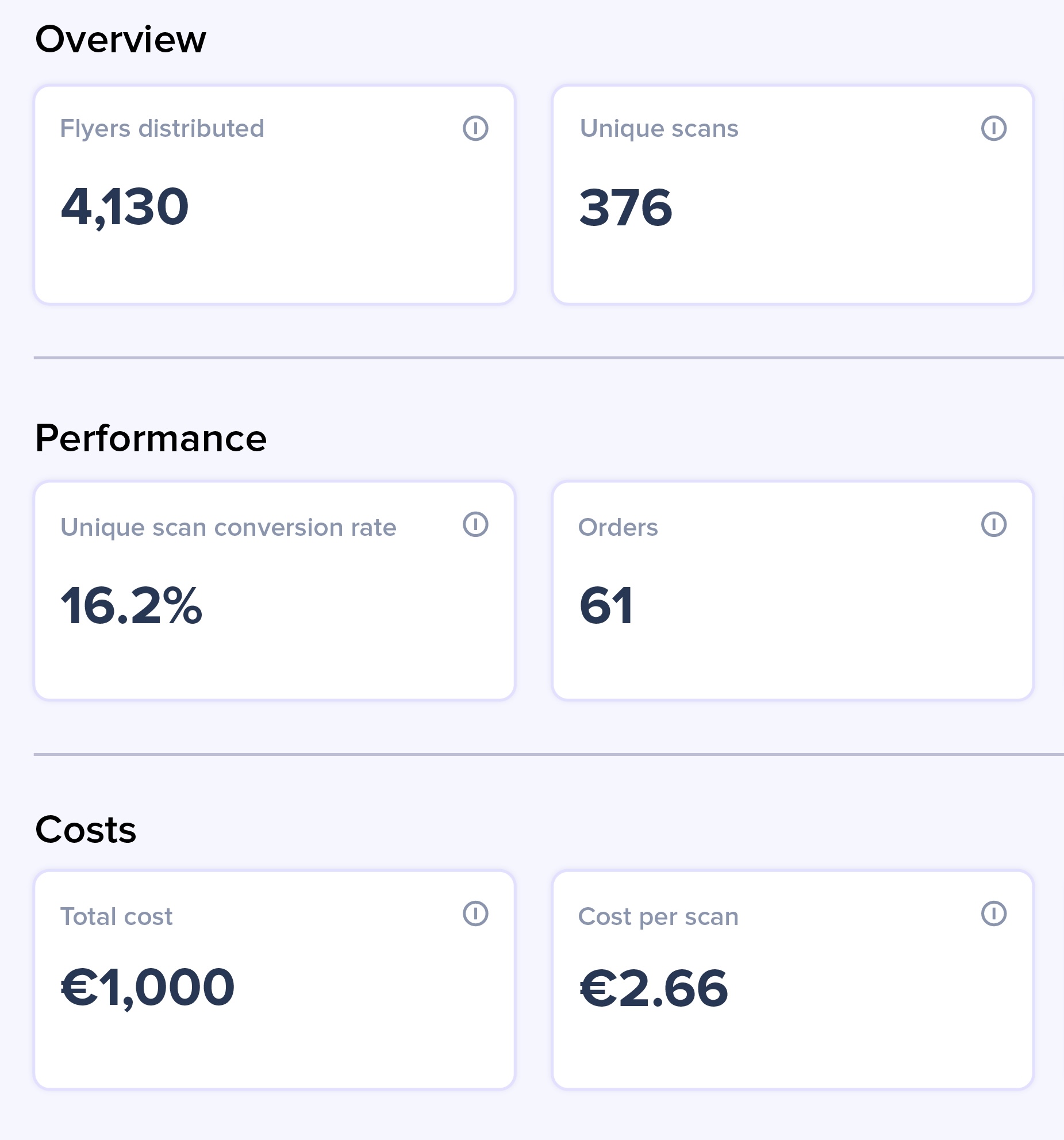Click the Costs section heading

(x=86, y=830)
